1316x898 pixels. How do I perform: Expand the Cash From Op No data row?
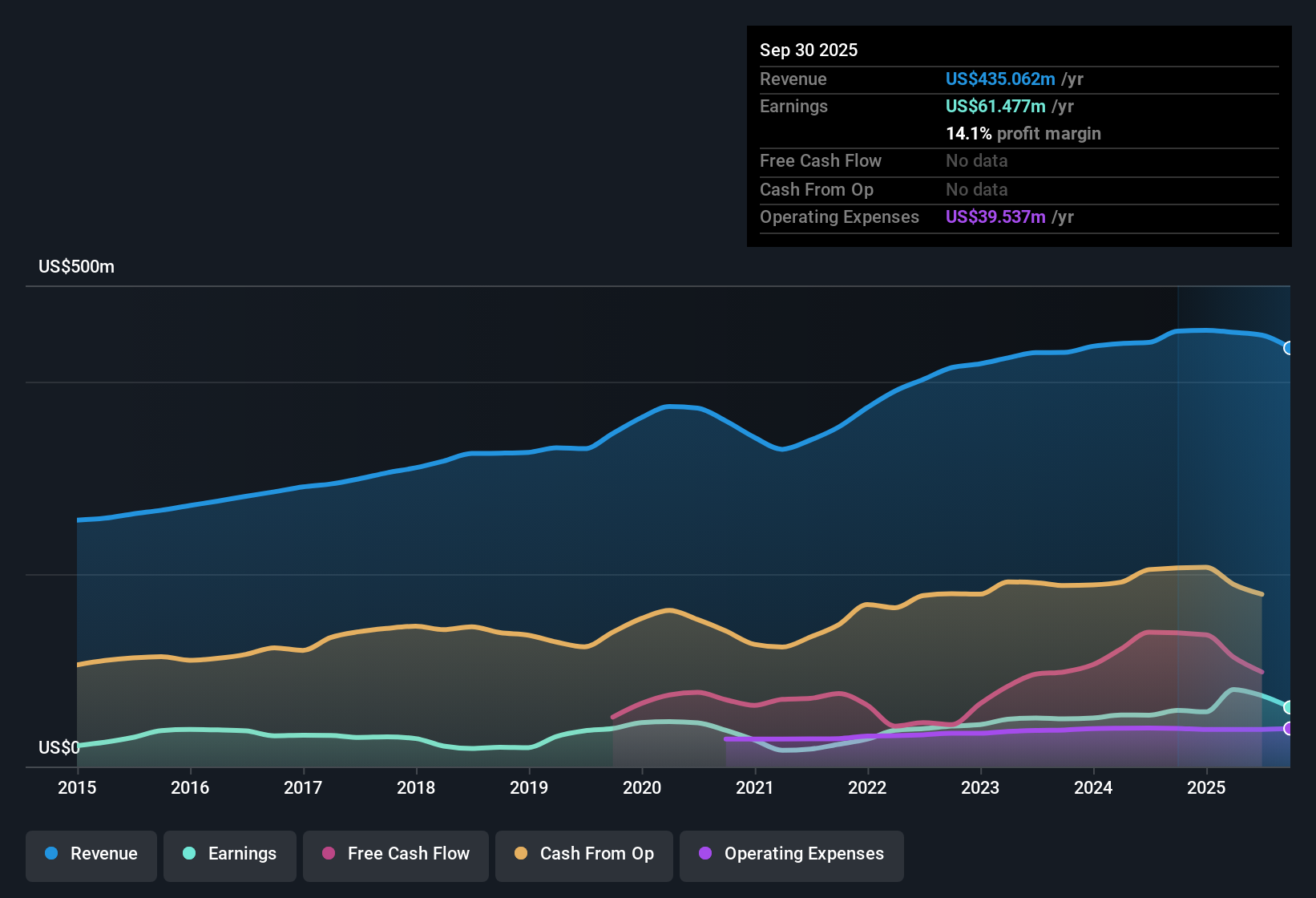pyautogui.click(x=976, y=190)
